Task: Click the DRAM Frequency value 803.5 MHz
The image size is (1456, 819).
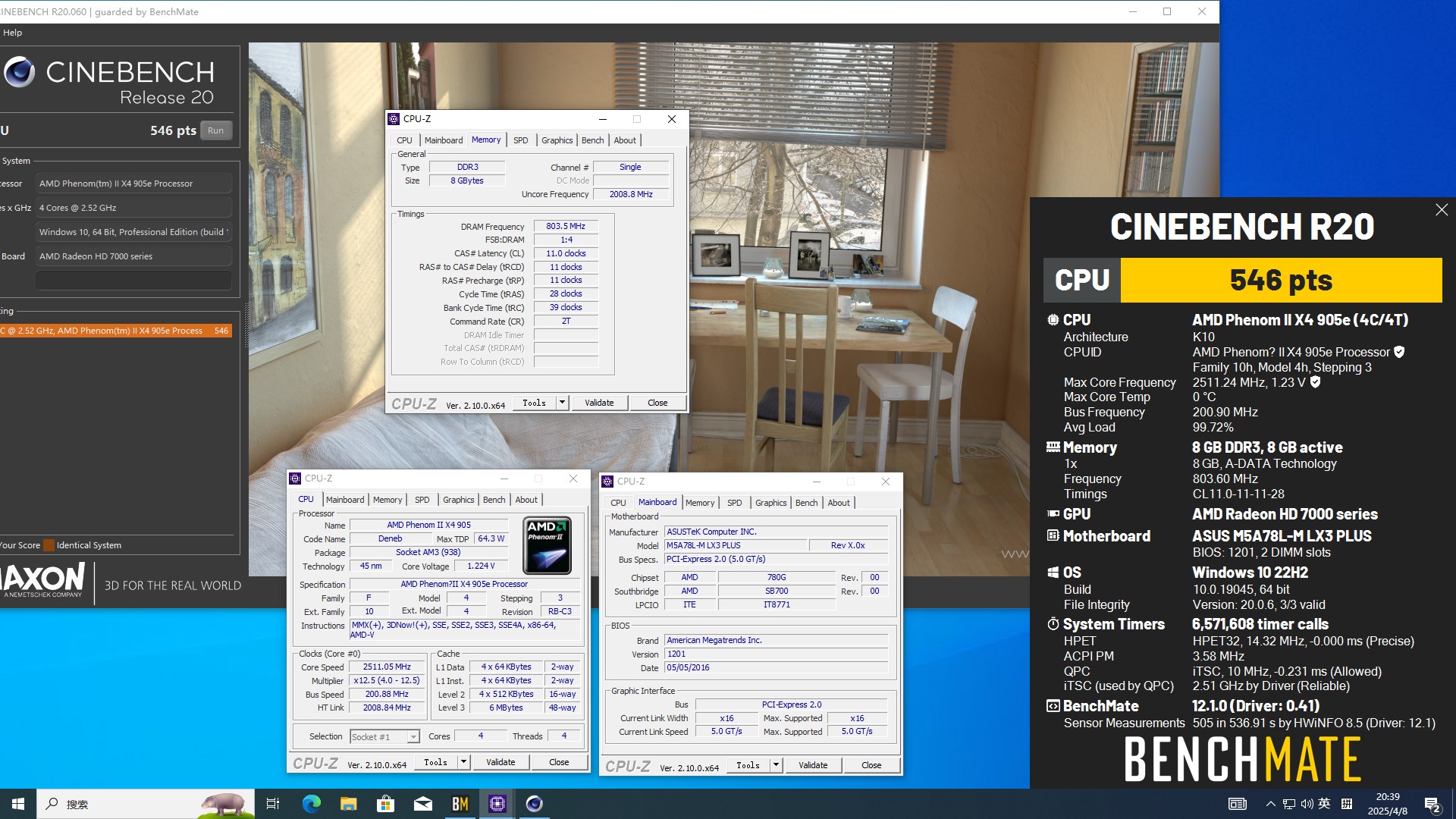Action: pos(566,226)
